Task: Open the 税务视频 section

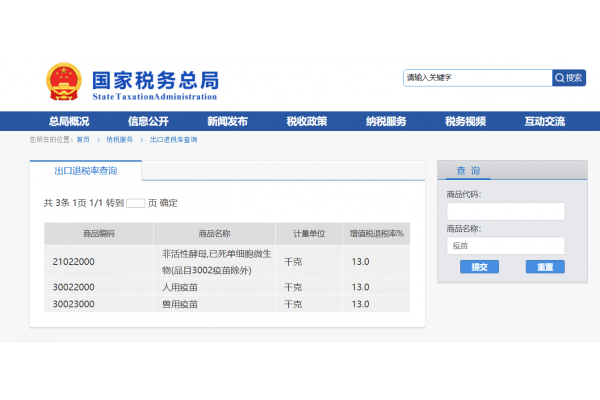Action: (465, 121)
